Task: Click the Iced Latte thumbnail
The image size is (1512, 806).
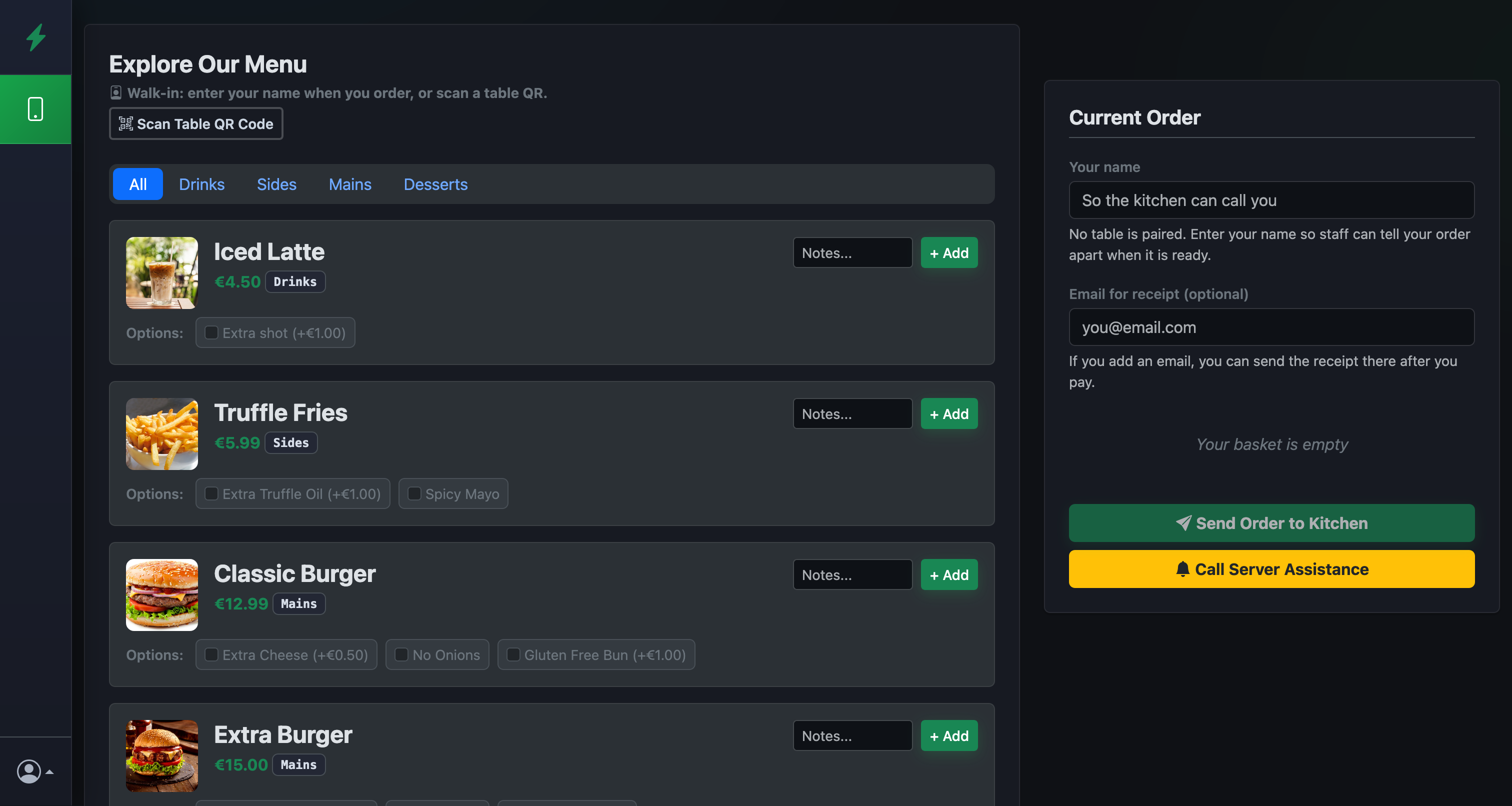Action: pos(162,273)
